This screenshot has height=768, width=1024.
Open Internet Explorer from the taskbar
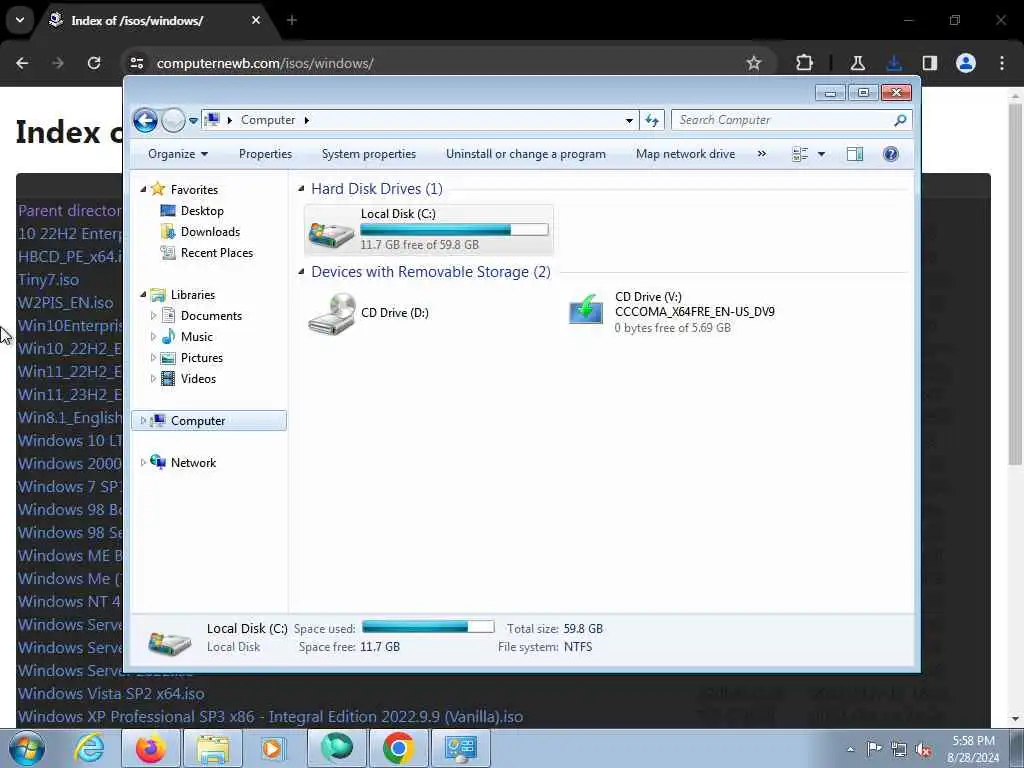click(x=89, y=748)
